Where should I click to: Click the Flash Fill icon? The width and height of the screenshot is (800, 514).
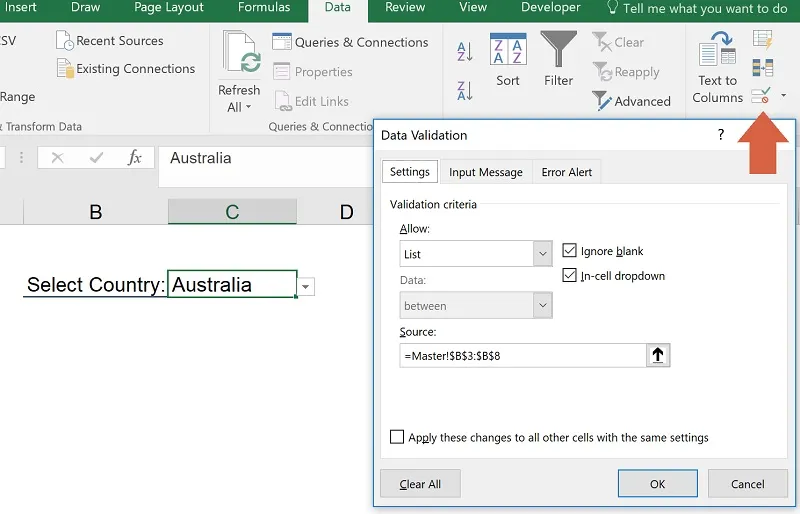click(x=762, y=40)
